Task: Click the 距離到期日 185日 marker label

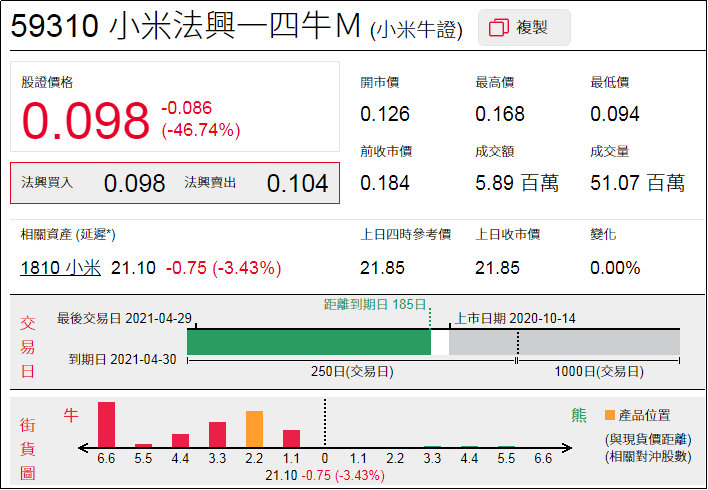Action: (x=375, y=304)
